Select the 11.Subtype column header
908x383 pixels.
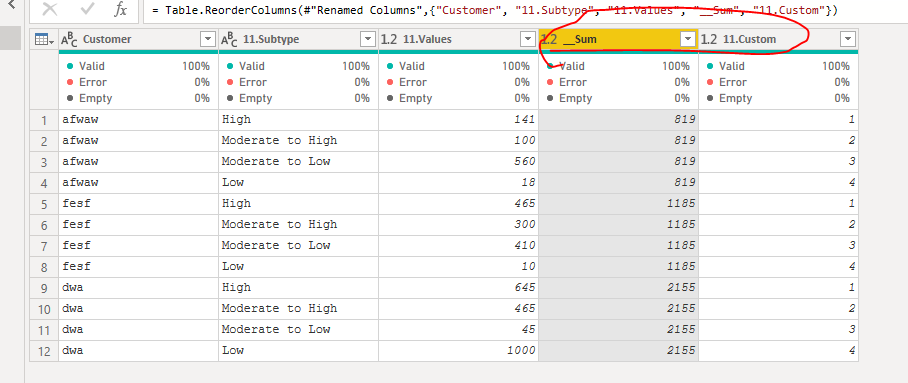click(x=298, y=39)
